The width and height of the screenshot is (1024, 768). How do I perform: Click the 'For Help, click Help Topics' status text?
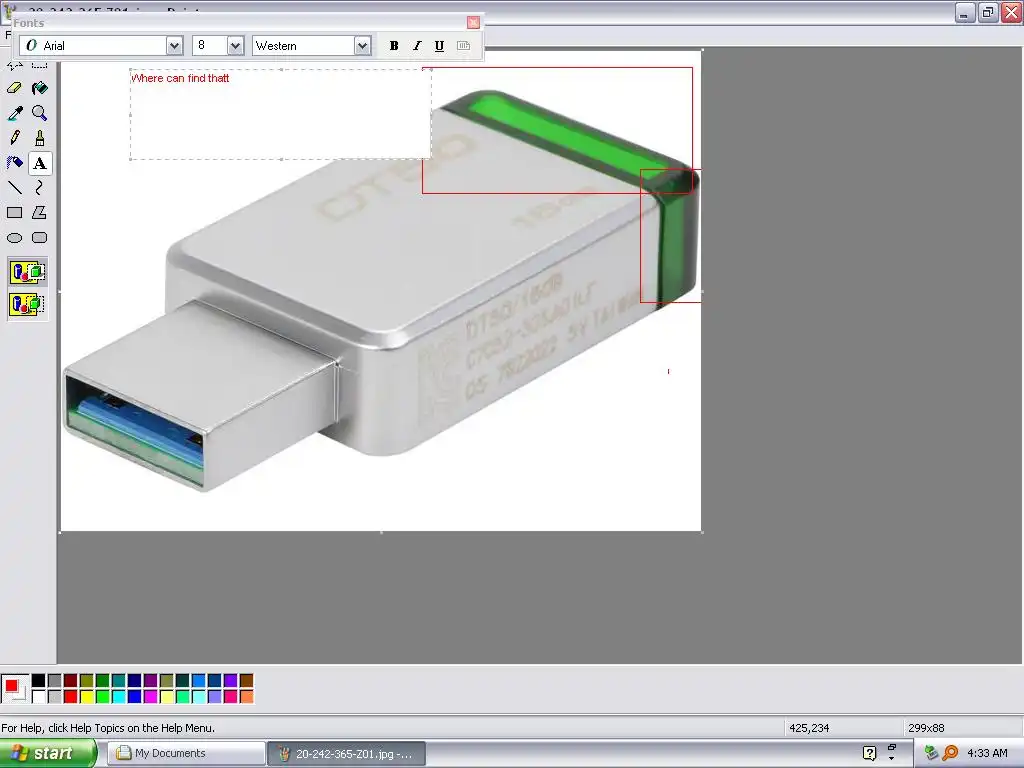coord(108,728)
